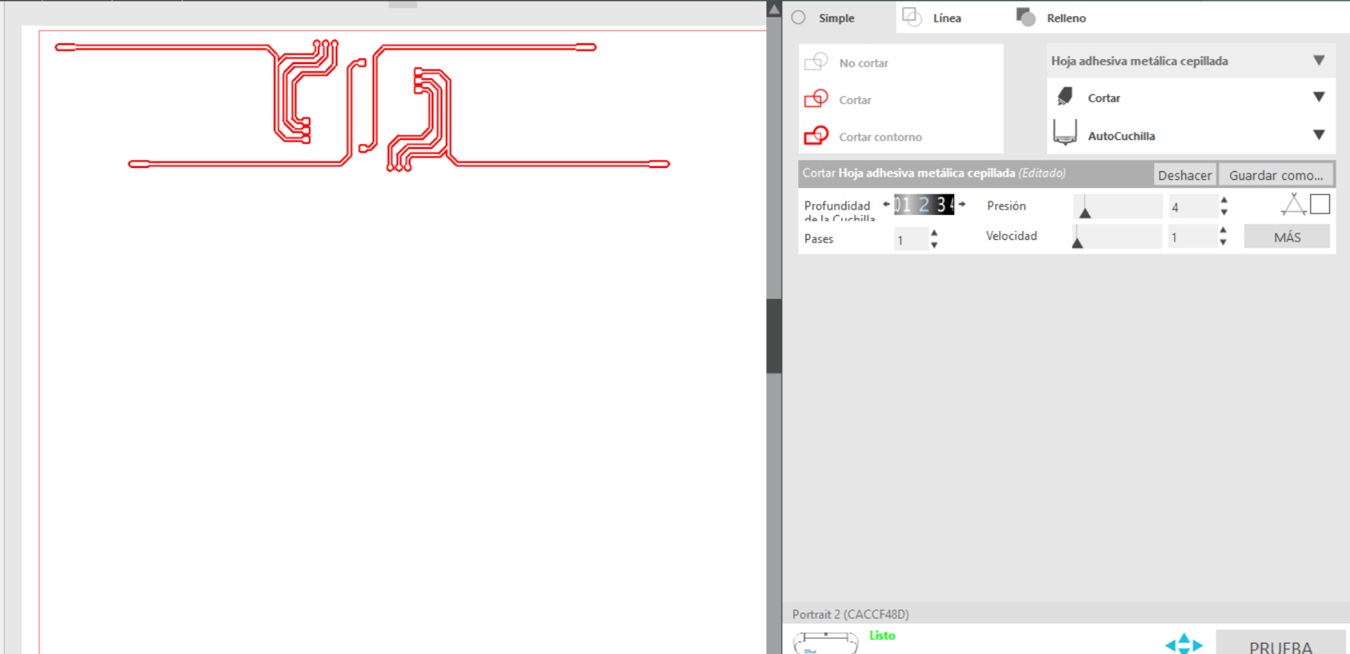Click the triangle test-cut shape icon

[1294, 204]
